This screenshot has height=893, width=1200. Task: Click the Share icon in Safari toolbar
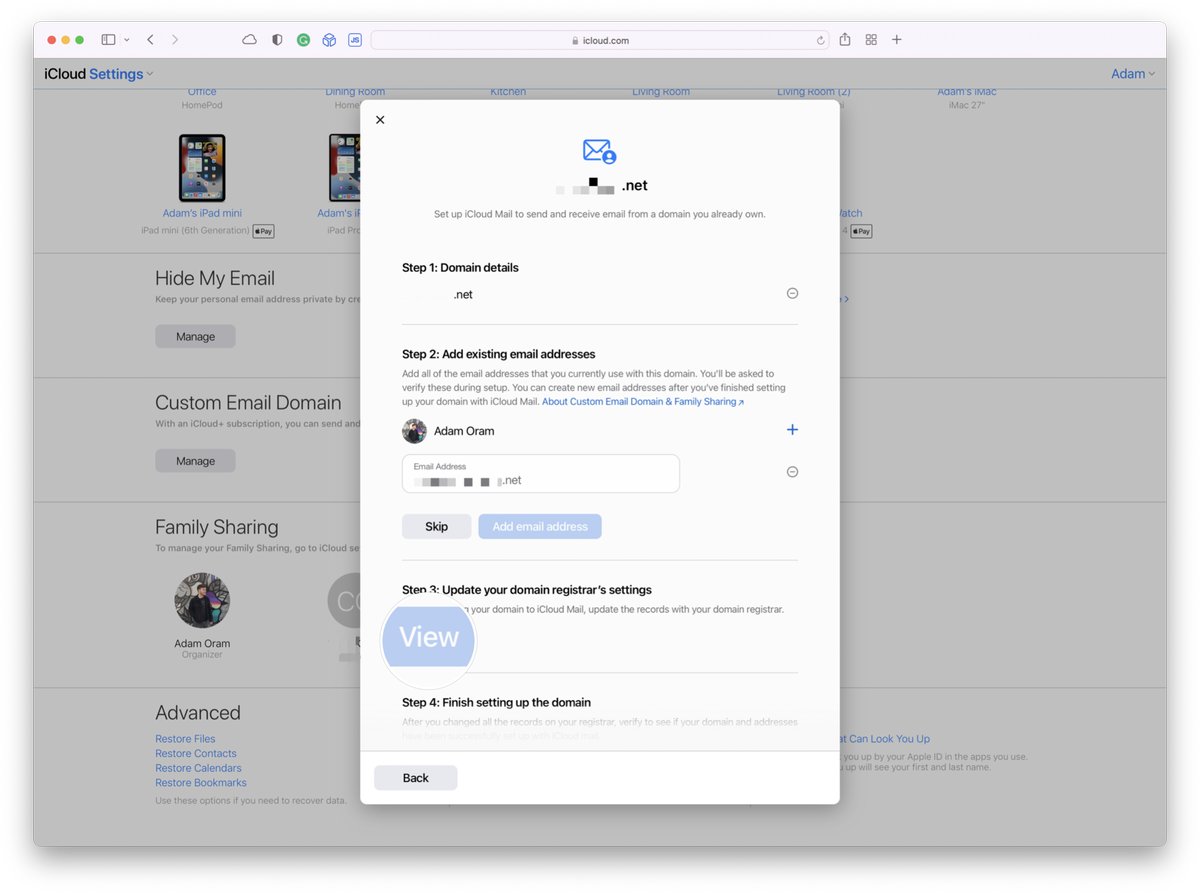[x=845, y=39]
